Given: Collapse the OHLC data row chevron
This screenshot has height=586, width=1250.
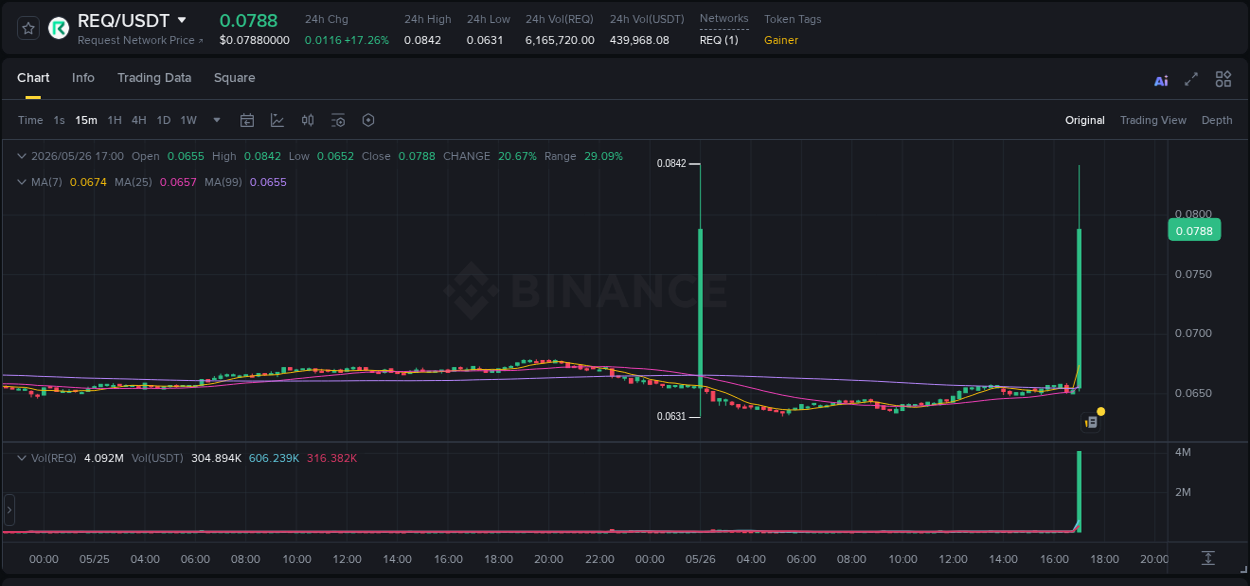Looking at the screenshot, I should [22, 156].
